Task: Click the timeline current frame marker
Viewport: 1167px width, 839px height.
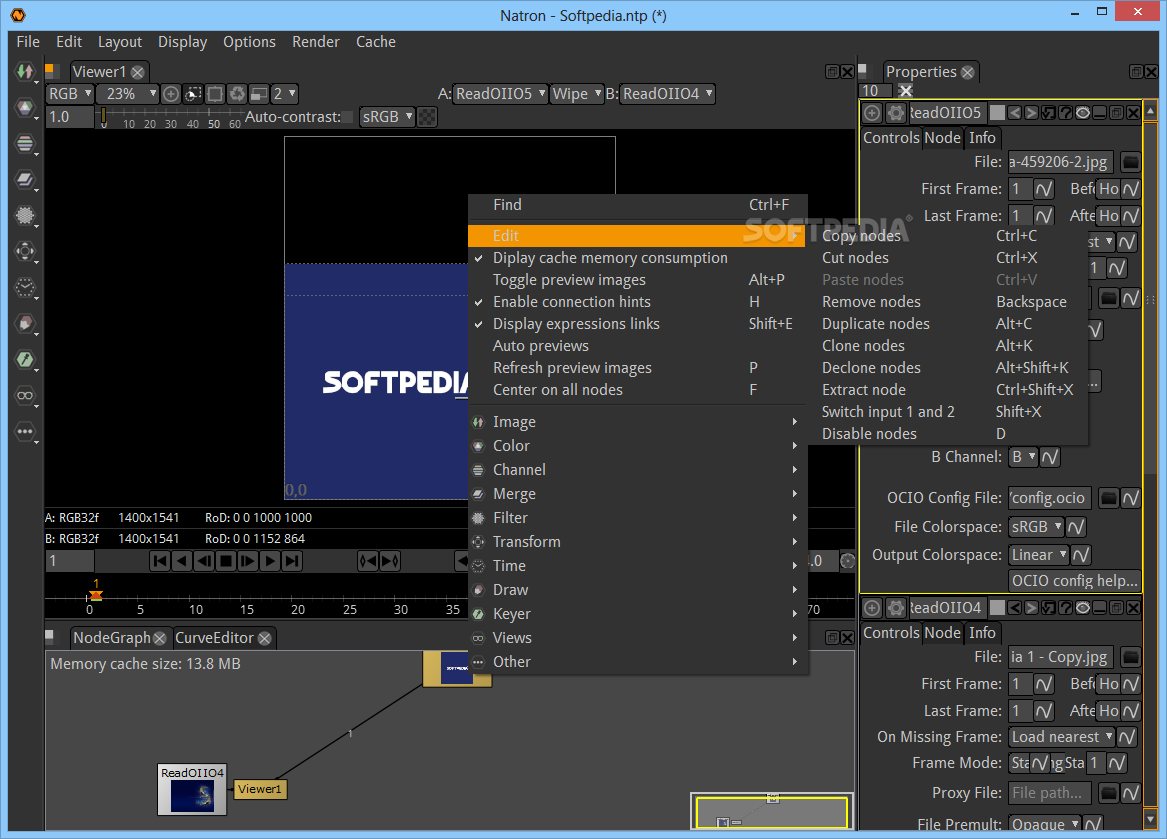Action: (95, 596)
